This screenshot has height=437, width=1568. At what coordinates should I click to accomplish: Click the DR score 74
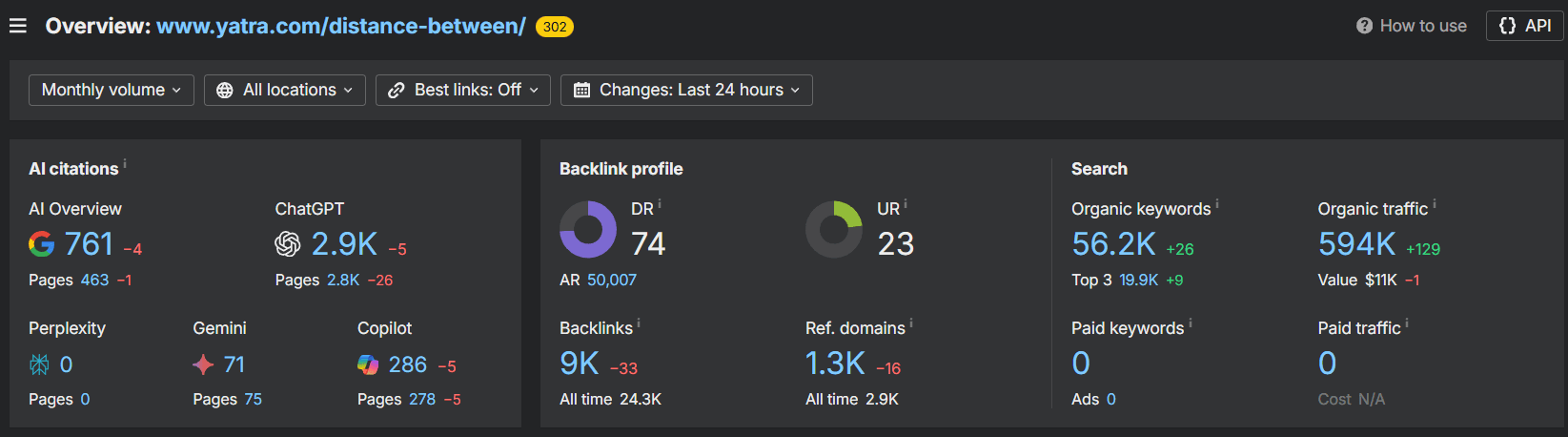(x=648, y=244)
